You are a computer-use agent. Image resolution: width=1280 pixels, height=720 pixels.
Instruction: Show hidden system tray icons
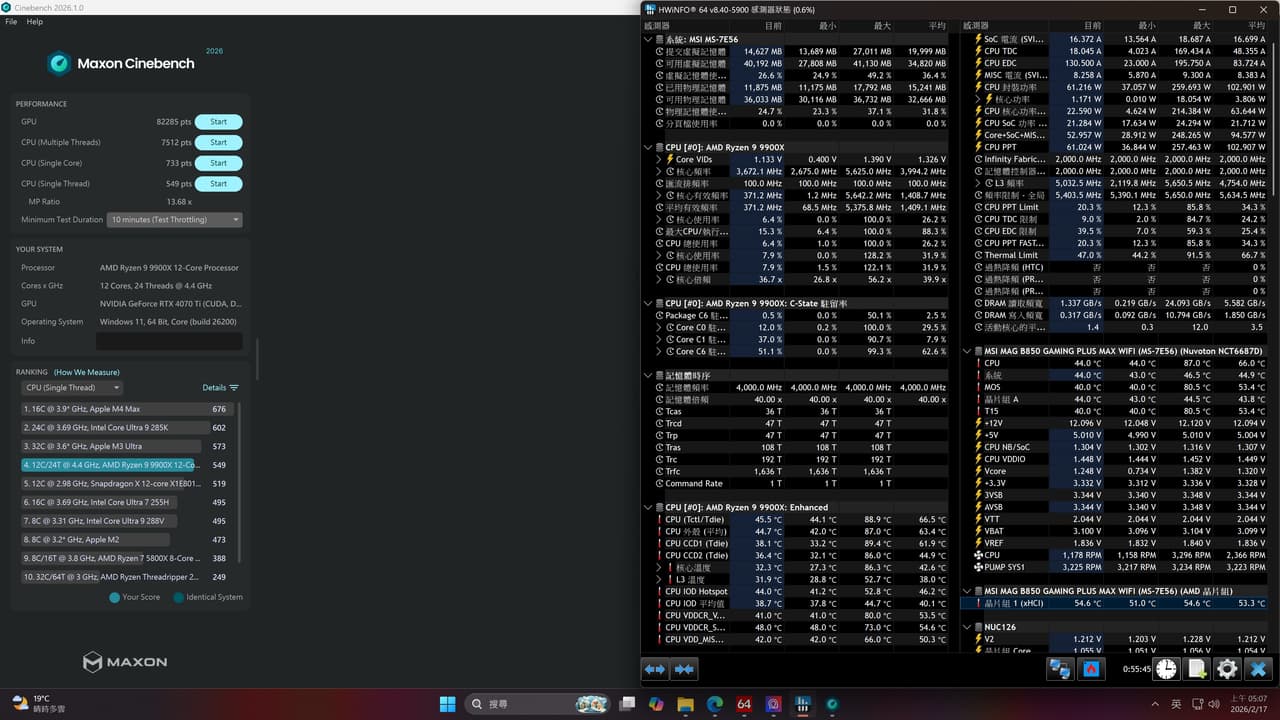tap(1154, 704)
